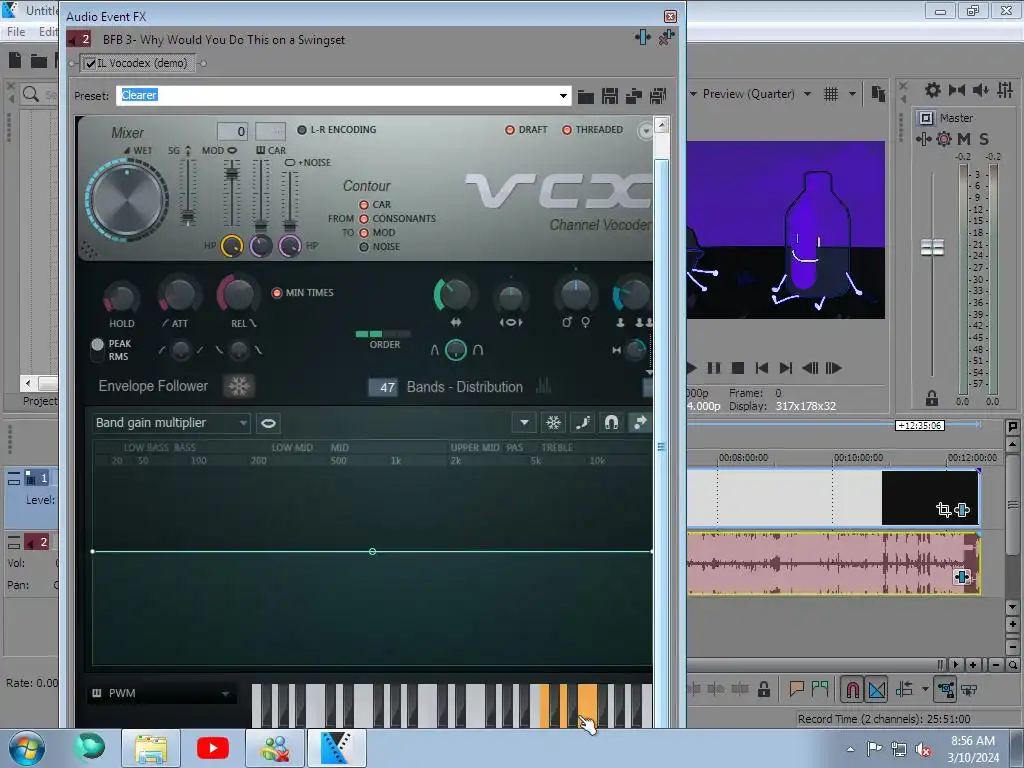Select the Contour CAR radio option

click(x=364, y=205)
